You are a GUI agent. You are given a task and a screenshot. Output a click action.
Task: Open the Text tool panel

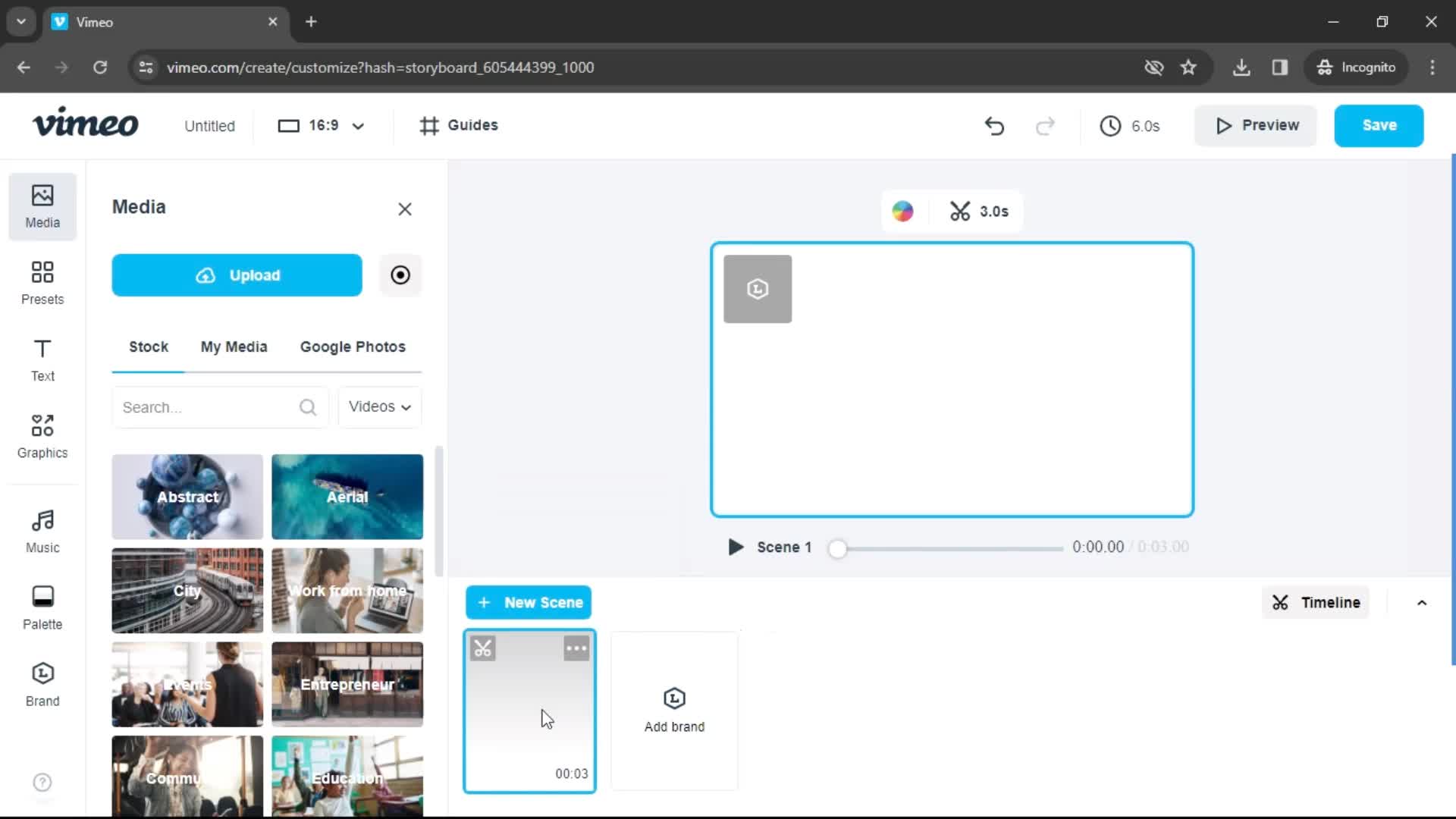coord(42,359)
